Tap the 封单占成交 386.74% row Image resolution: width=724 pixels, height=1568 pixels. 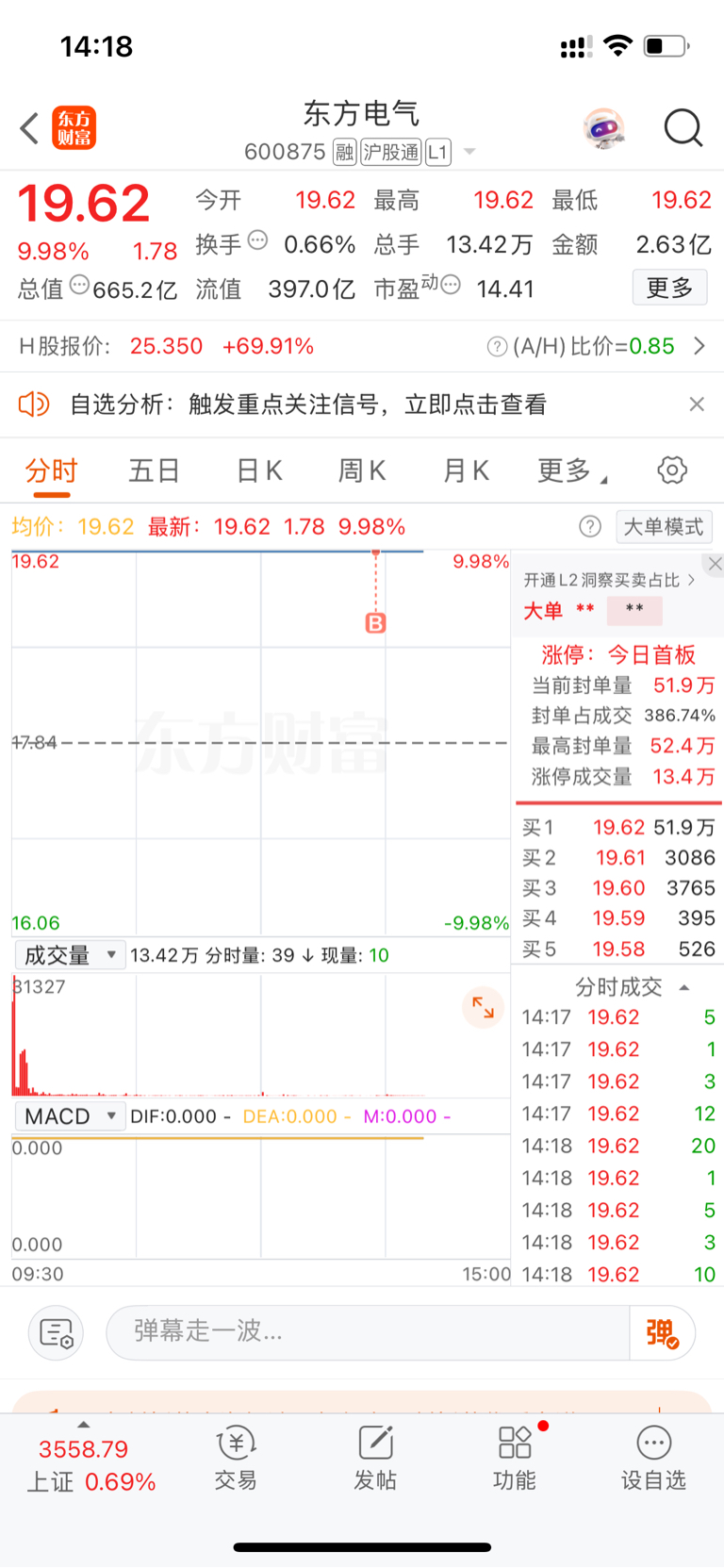pos(623,716)
